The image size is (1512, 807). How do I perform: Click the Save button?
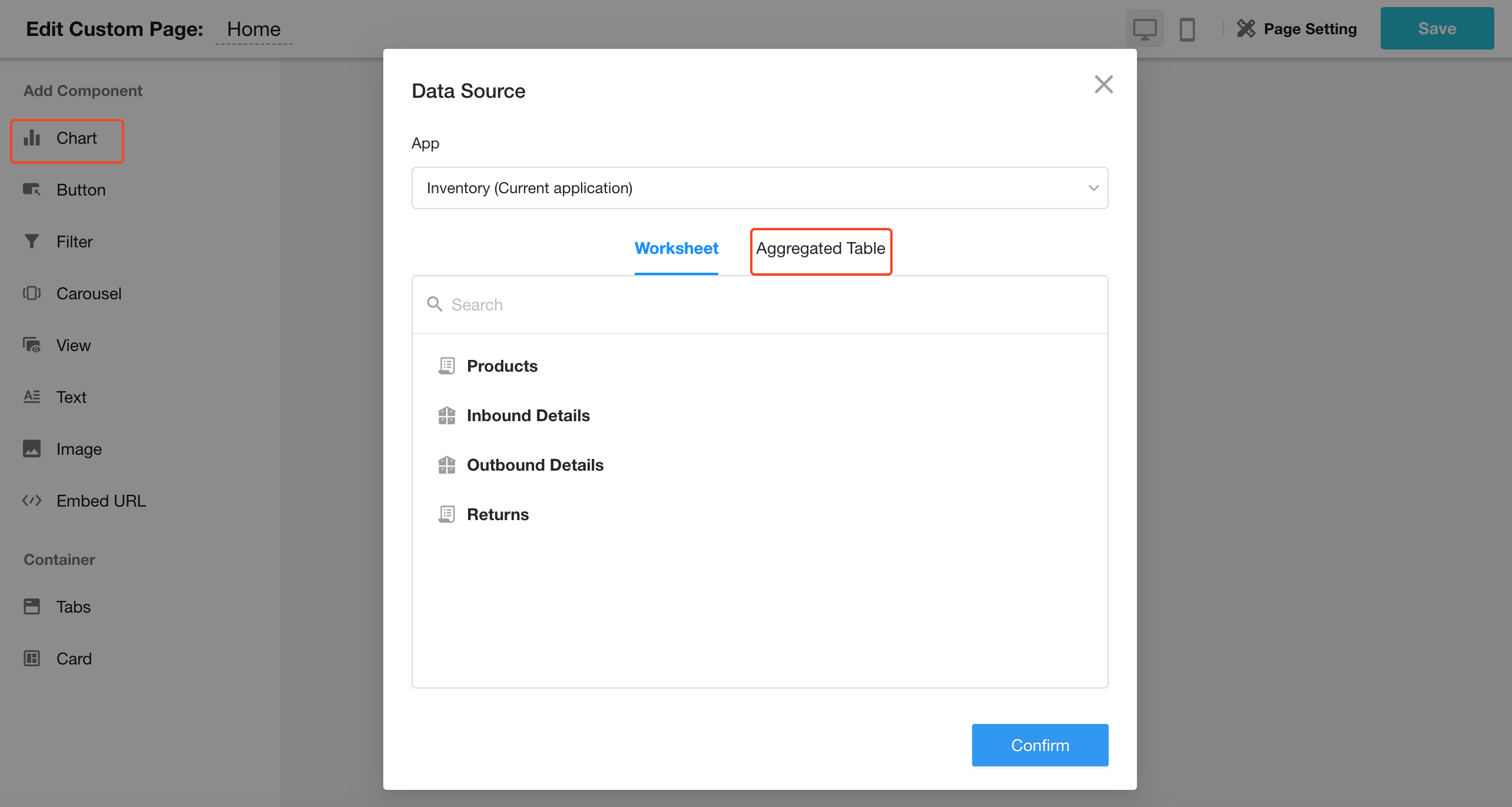coord(1437,29)
